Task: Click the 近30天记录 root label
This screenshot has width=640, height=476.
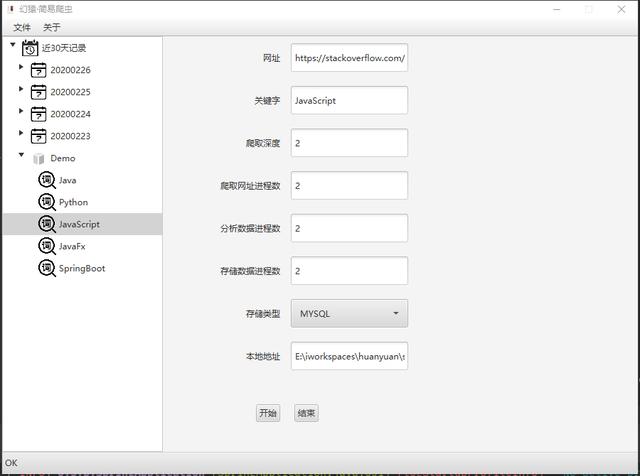Action: click(64, 48)
